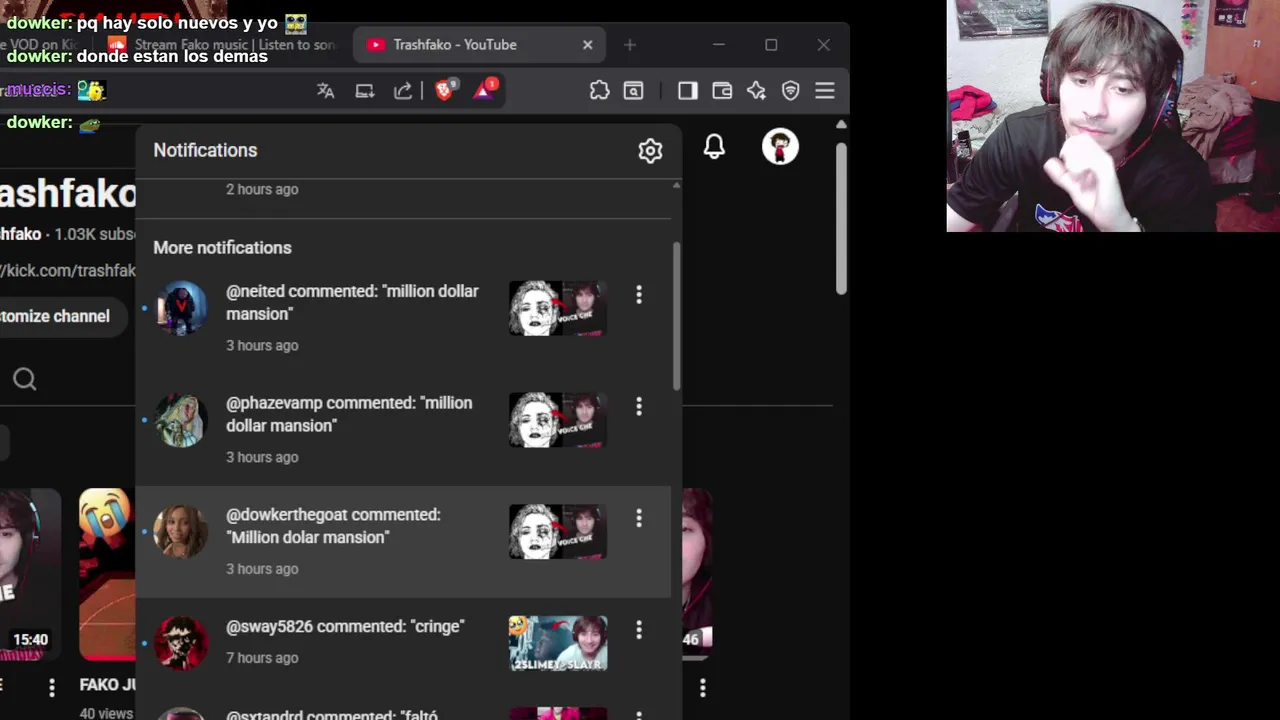The width and height of the screenshot is (1280, 720).
Task: Click the YouTube page vertical scrollbar thumb
Action: [841, 219]
